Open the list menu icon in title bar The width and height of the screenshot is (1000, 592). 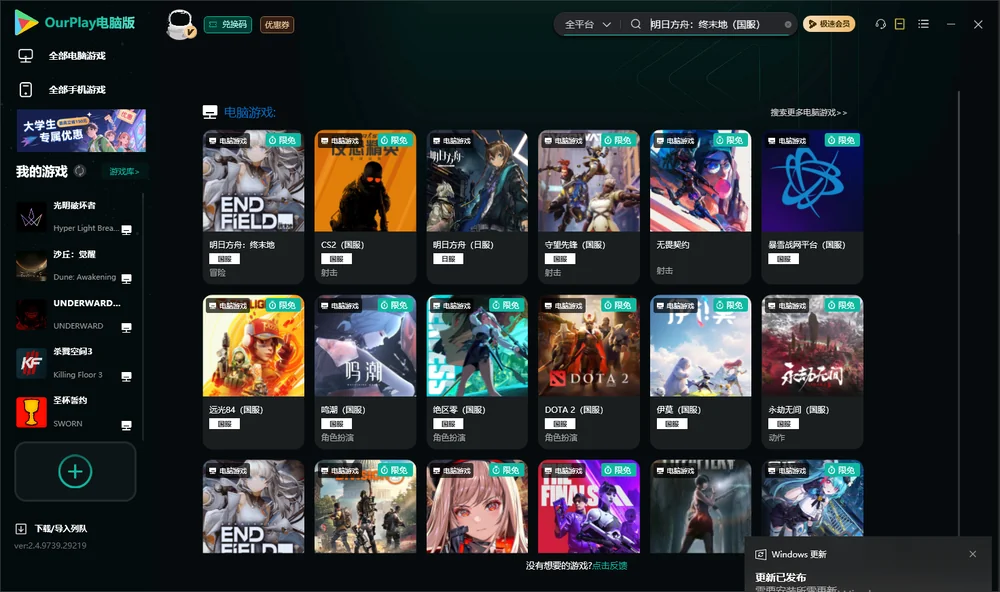[x=923, y=24]
